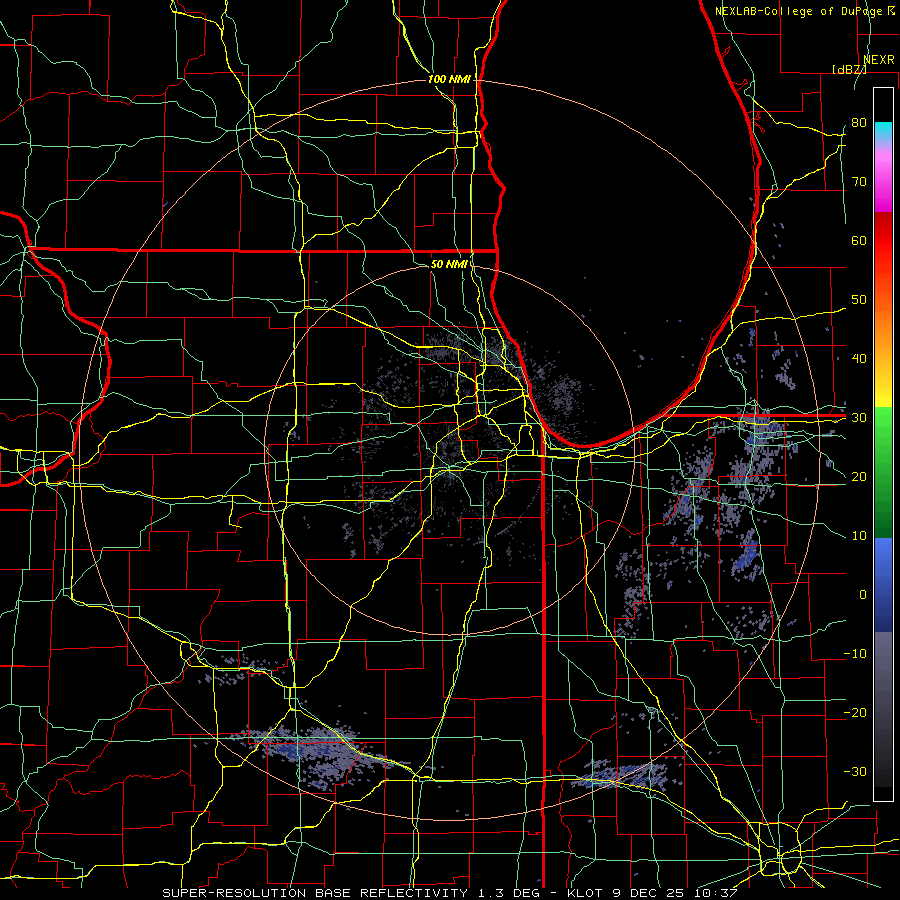Screen dimensions: 900x900
Task: Click the 10:37 timestamp in the caption
Action: pyautogui.click(x=714, y=893)
